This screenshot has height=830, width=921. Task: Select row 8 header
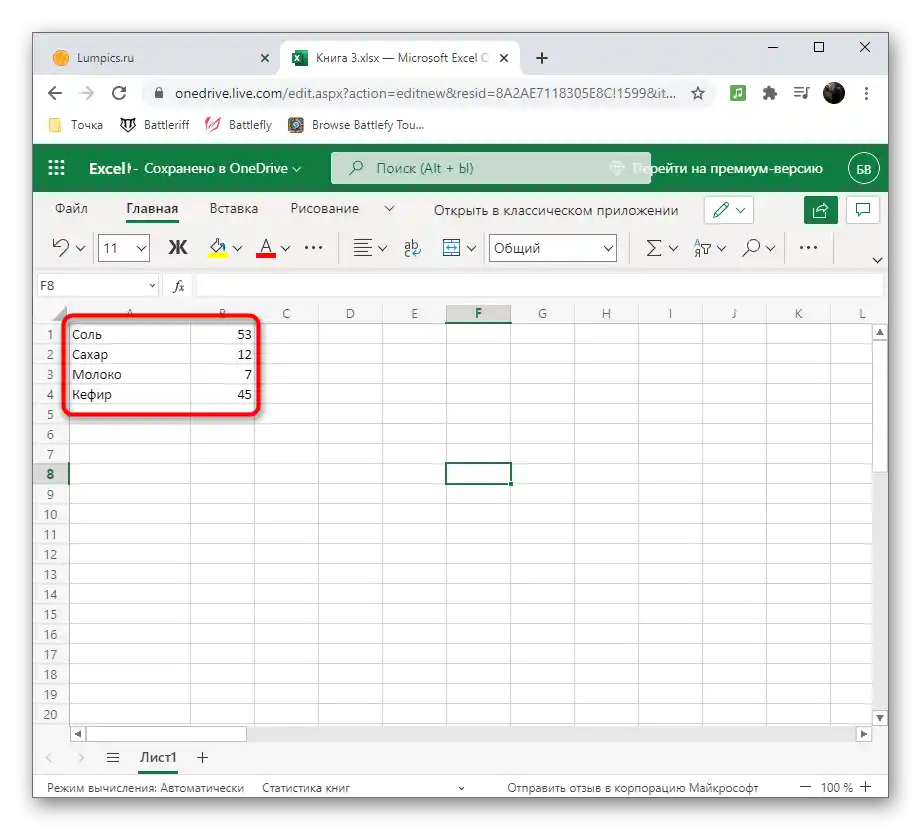(x=51, y=474)
